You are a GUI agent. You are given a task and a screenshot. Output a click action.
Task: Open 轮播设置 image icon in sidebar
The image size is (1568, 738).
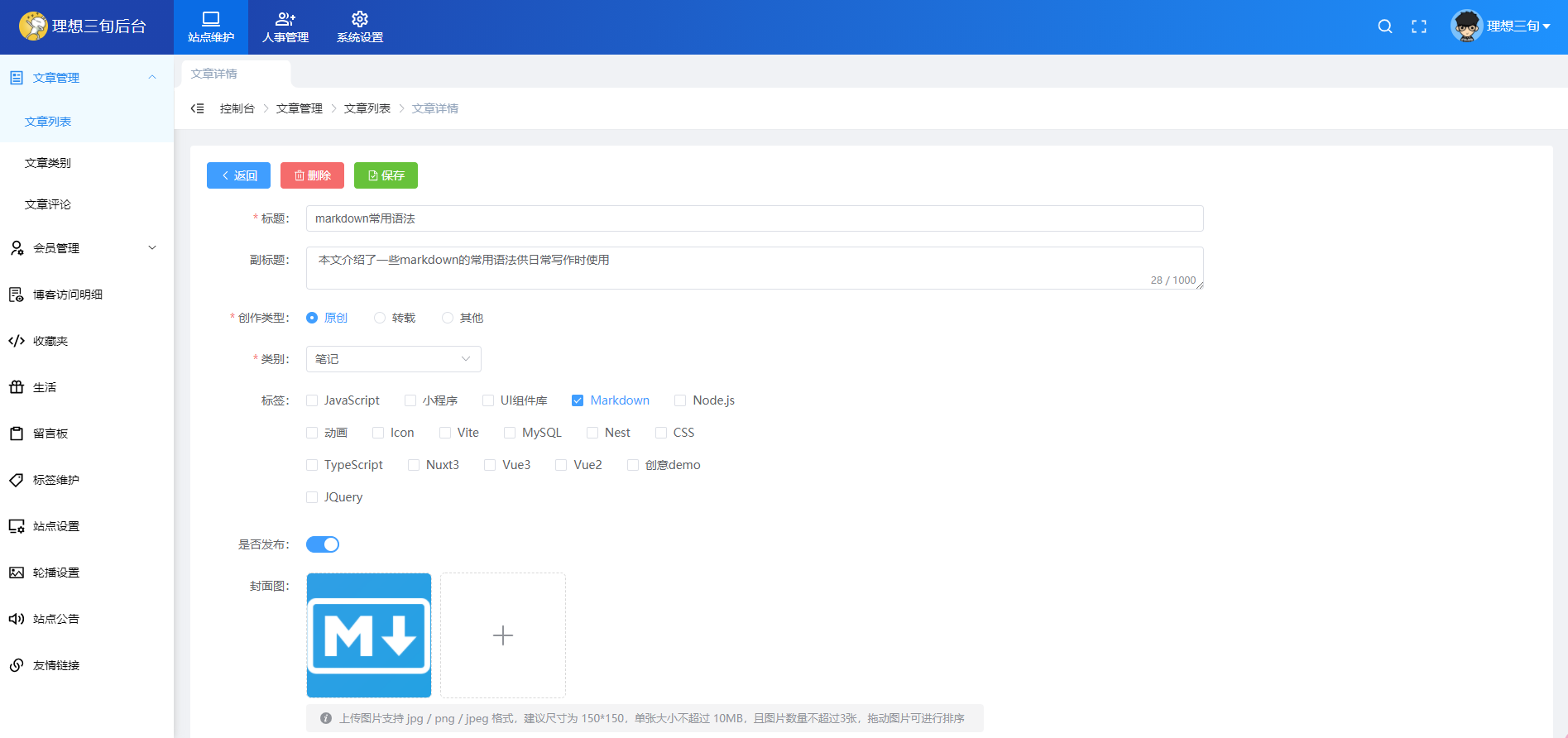17,573
